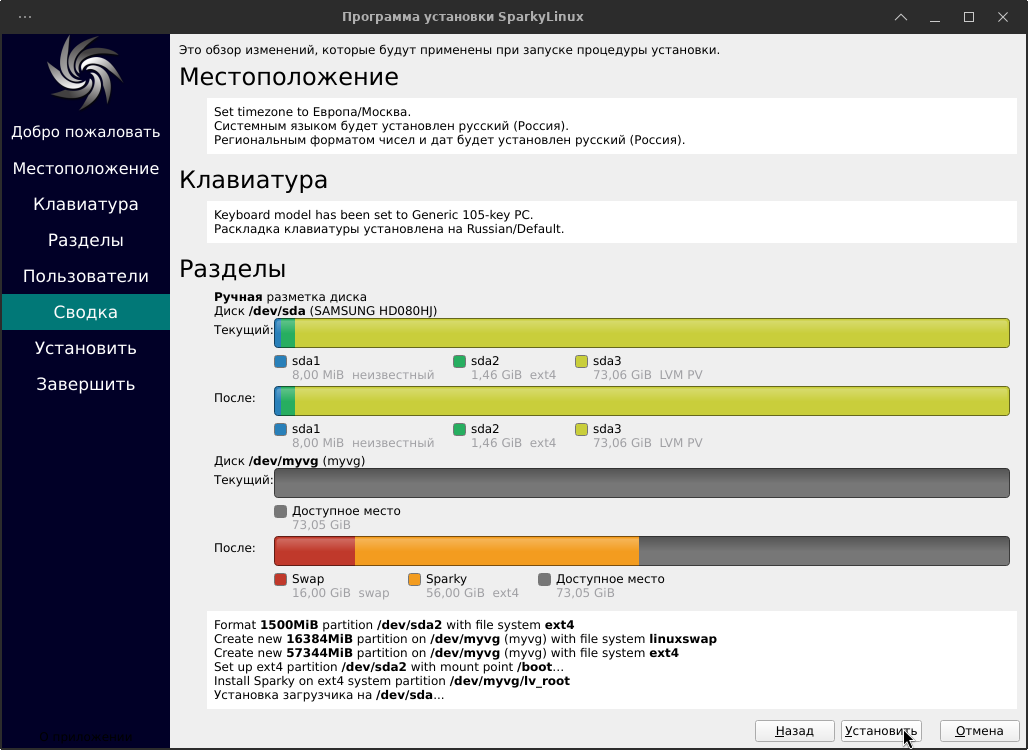This screenshot has width=1028, height=750.
Task: Open the window menu with three dots
Action: pyautogui.click(x=25, y=17)
